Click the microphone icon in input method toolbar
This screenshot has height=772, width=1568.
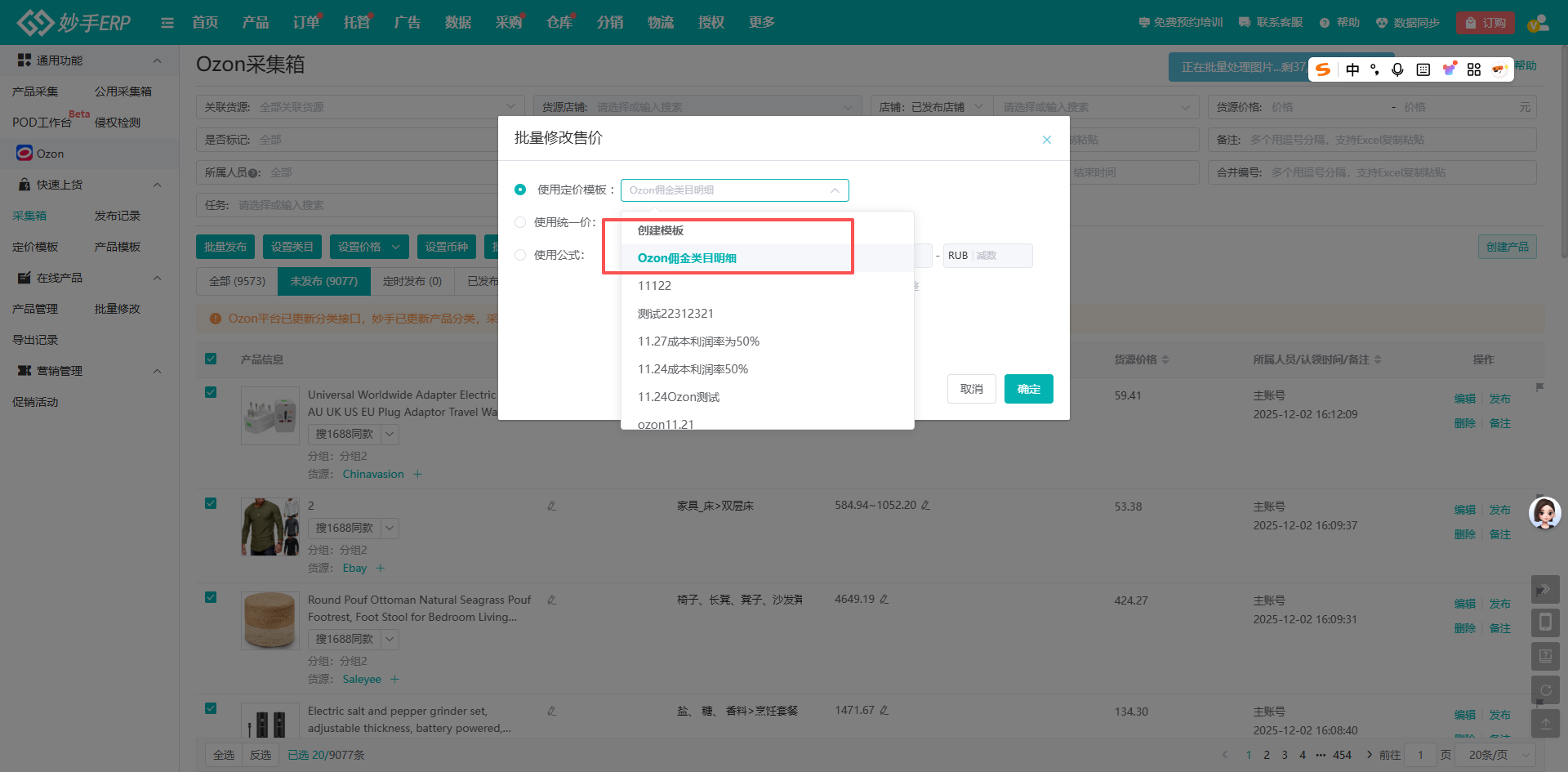[1397, 69]
